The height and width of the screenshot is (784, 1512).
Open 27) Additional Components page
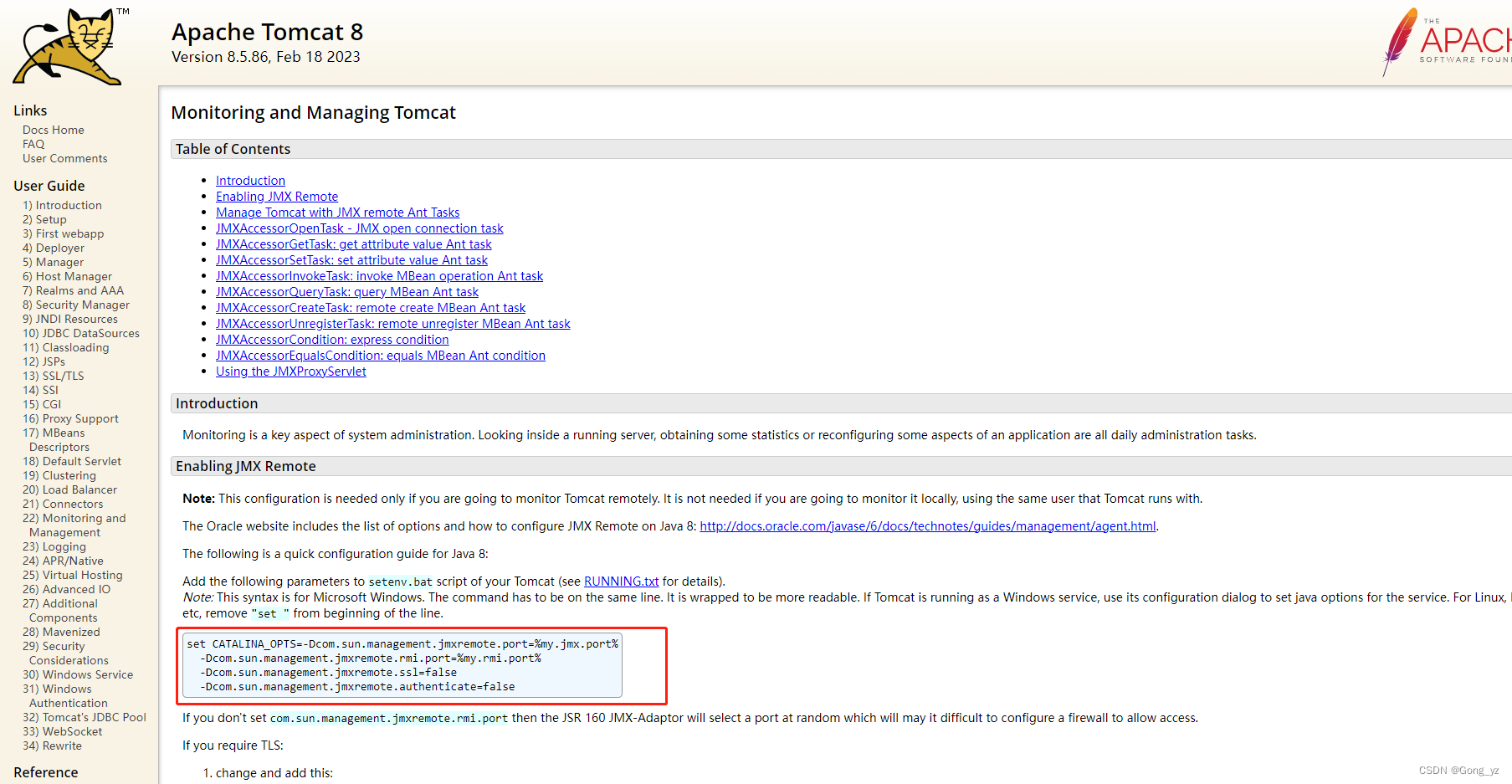pyautogui.click(x=60, y=611)
